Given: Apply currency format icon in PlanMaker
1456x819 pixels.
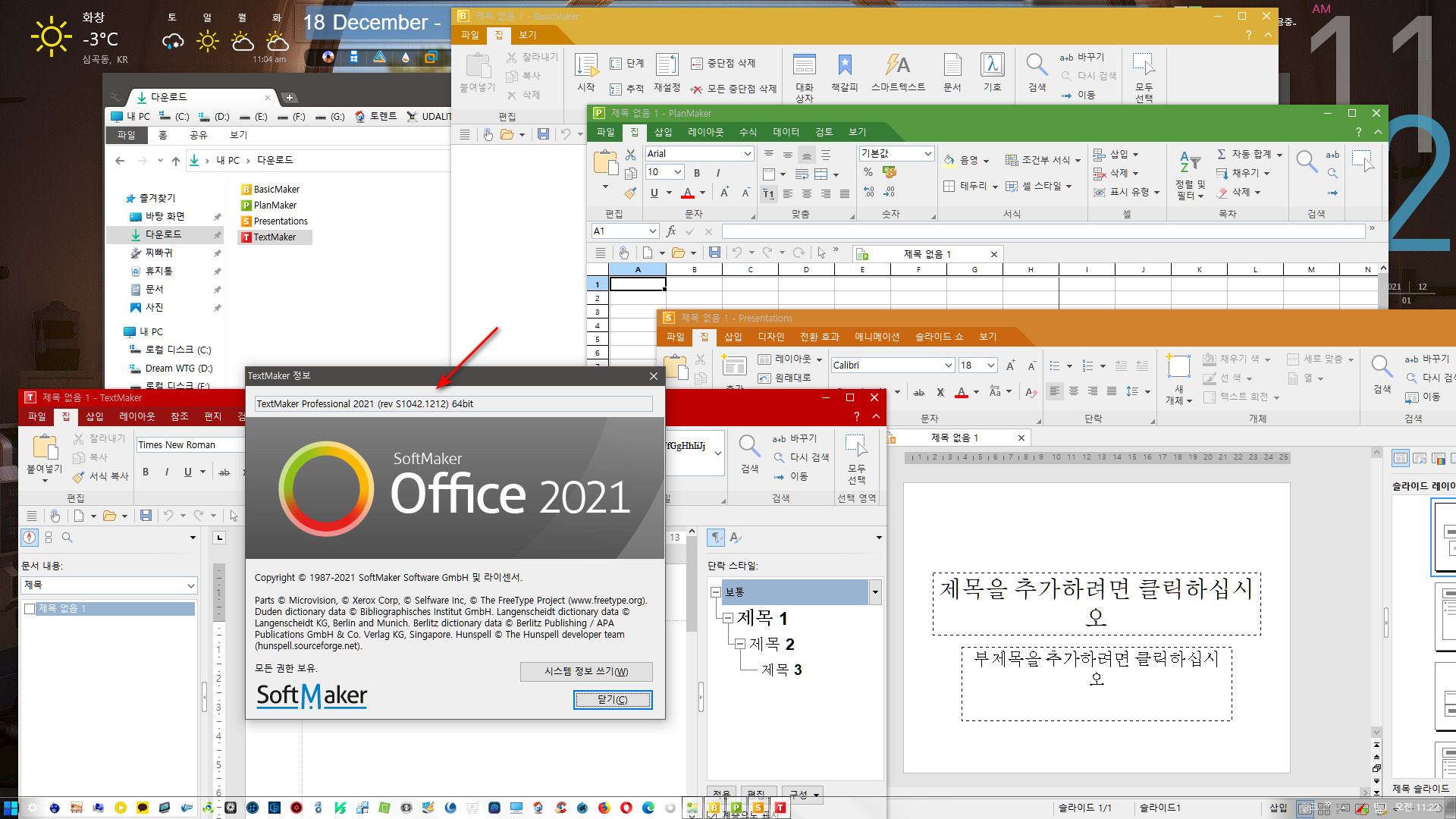Looking at the screenshot, I should [890, 173].
